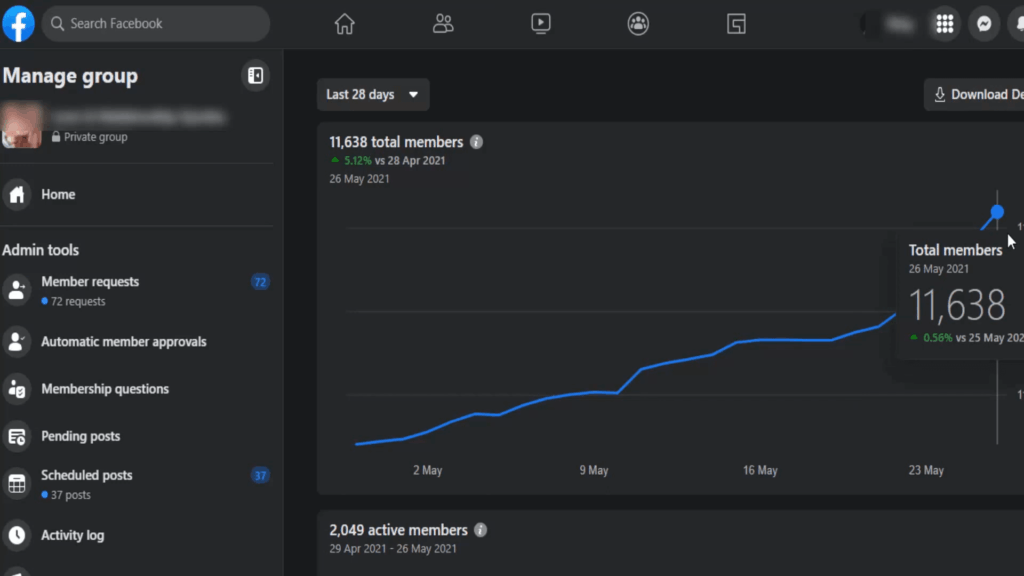
Task: Open the Messenger icon
Action: click(x=984, y=24)
